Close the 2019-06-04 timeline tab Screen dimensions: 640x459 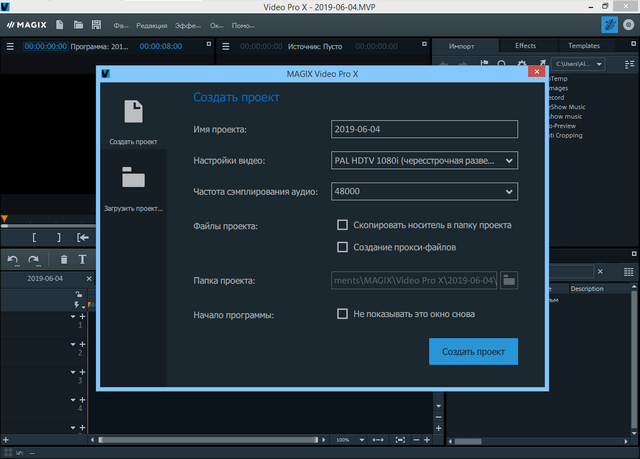[89, 278]
